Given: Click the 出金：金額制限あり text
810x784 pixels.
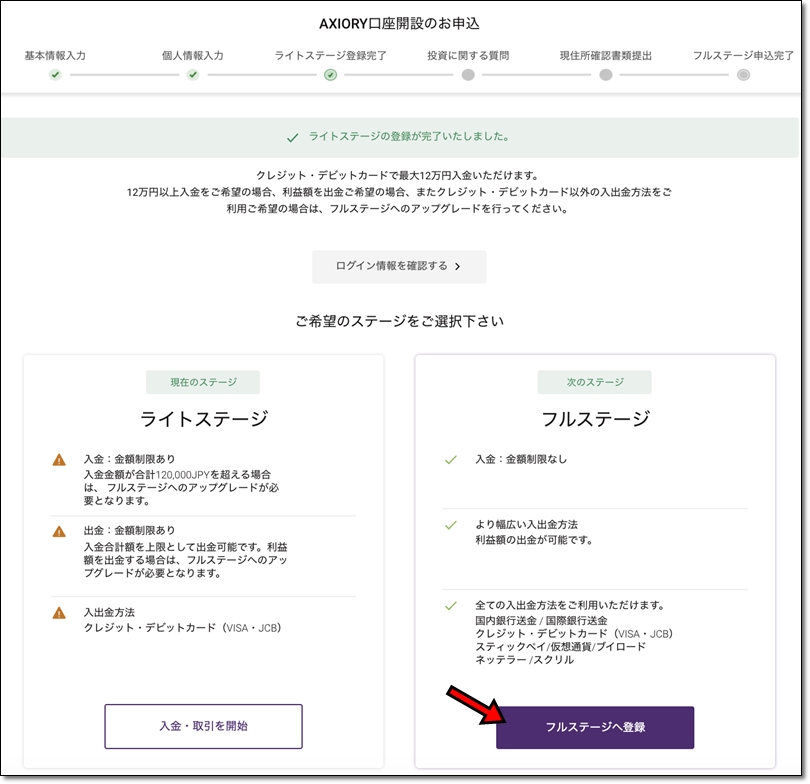Looking at the screenshot, I should pos(130,530).
